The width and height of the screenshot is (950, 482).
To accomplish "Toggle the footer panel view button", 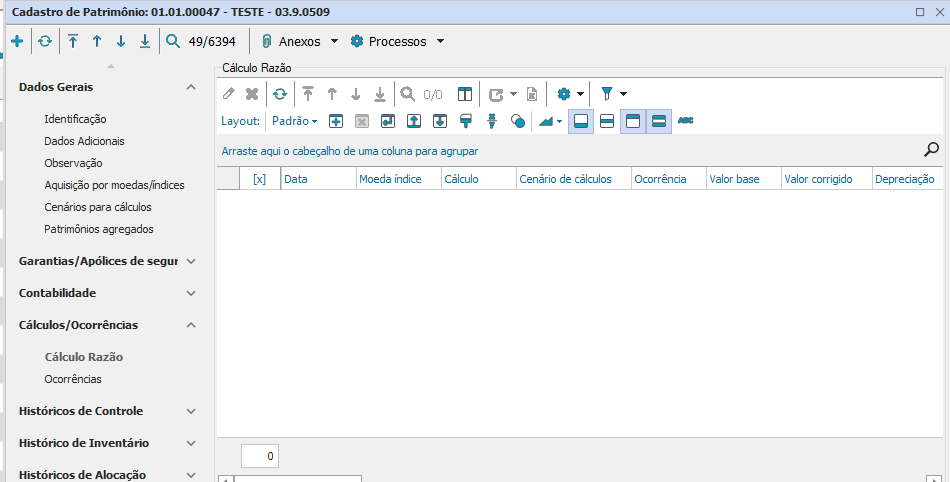I will tap(581, 121).
